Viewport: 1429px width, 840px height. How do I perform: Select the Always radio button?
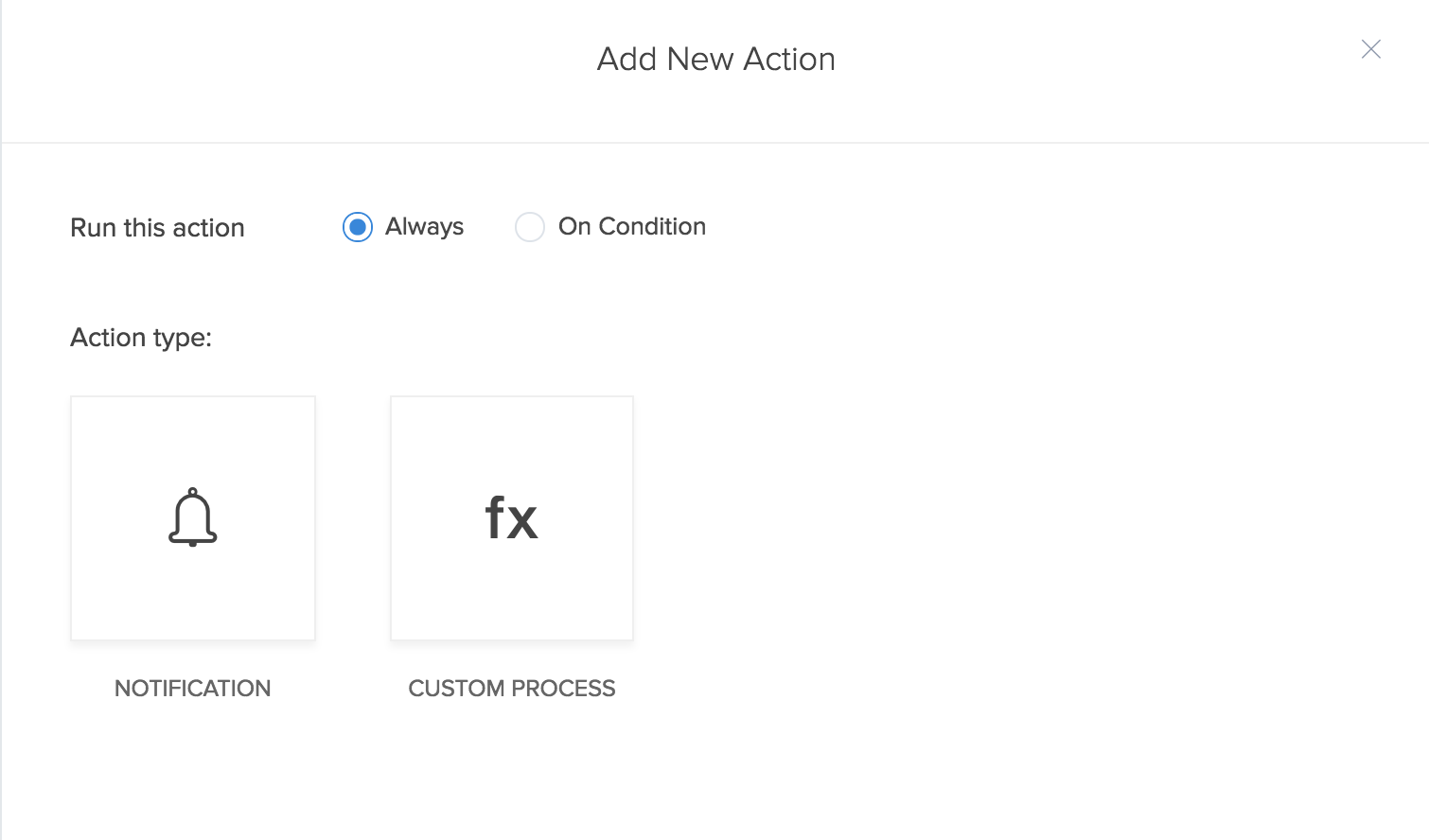coord(358,227)
